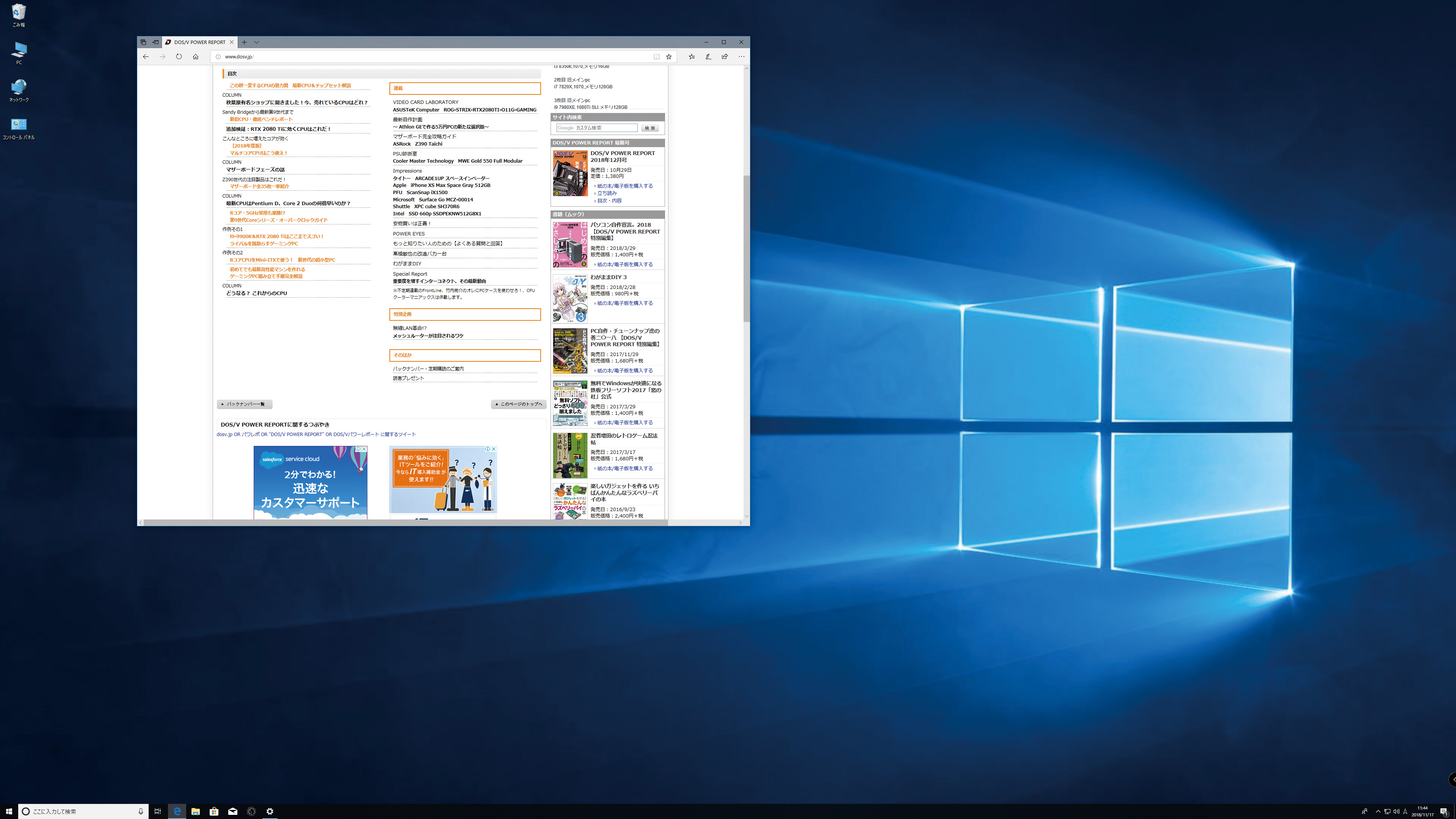The height and width of the screenshot is (819, 1456).
Task: Open the Edge Settings and more menu
Action: [x=742, y=56]
